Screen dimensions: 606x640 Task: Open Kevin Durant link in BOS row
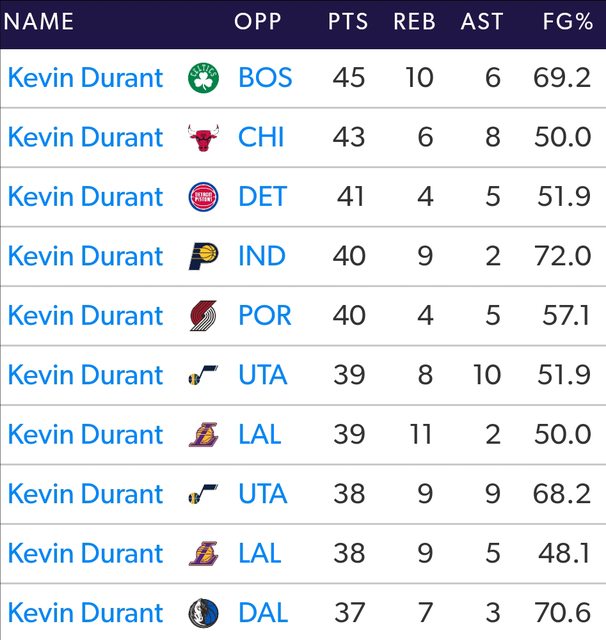[x=85, y=78]
